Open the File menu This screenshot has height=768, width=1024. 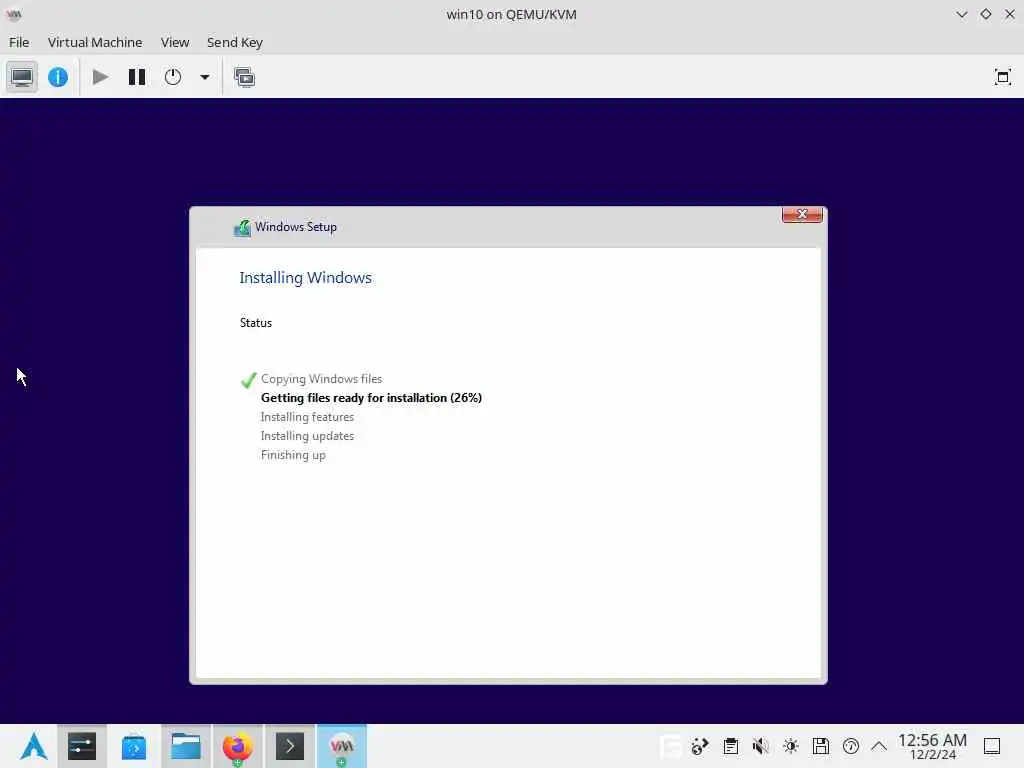point(19,42)
